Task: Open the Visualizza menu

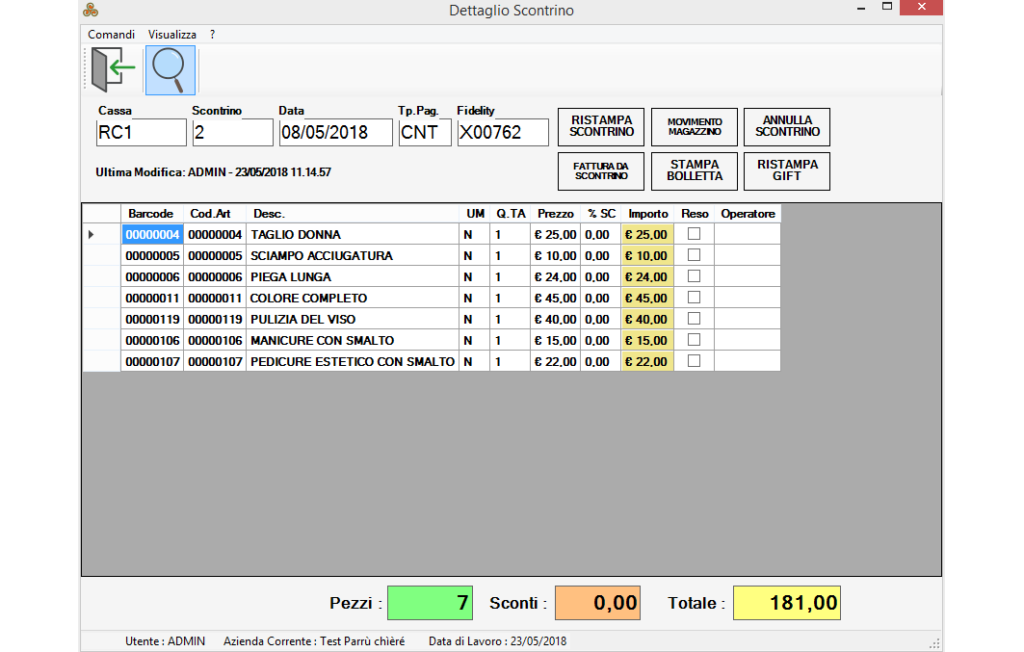Action: pos(172,34)
